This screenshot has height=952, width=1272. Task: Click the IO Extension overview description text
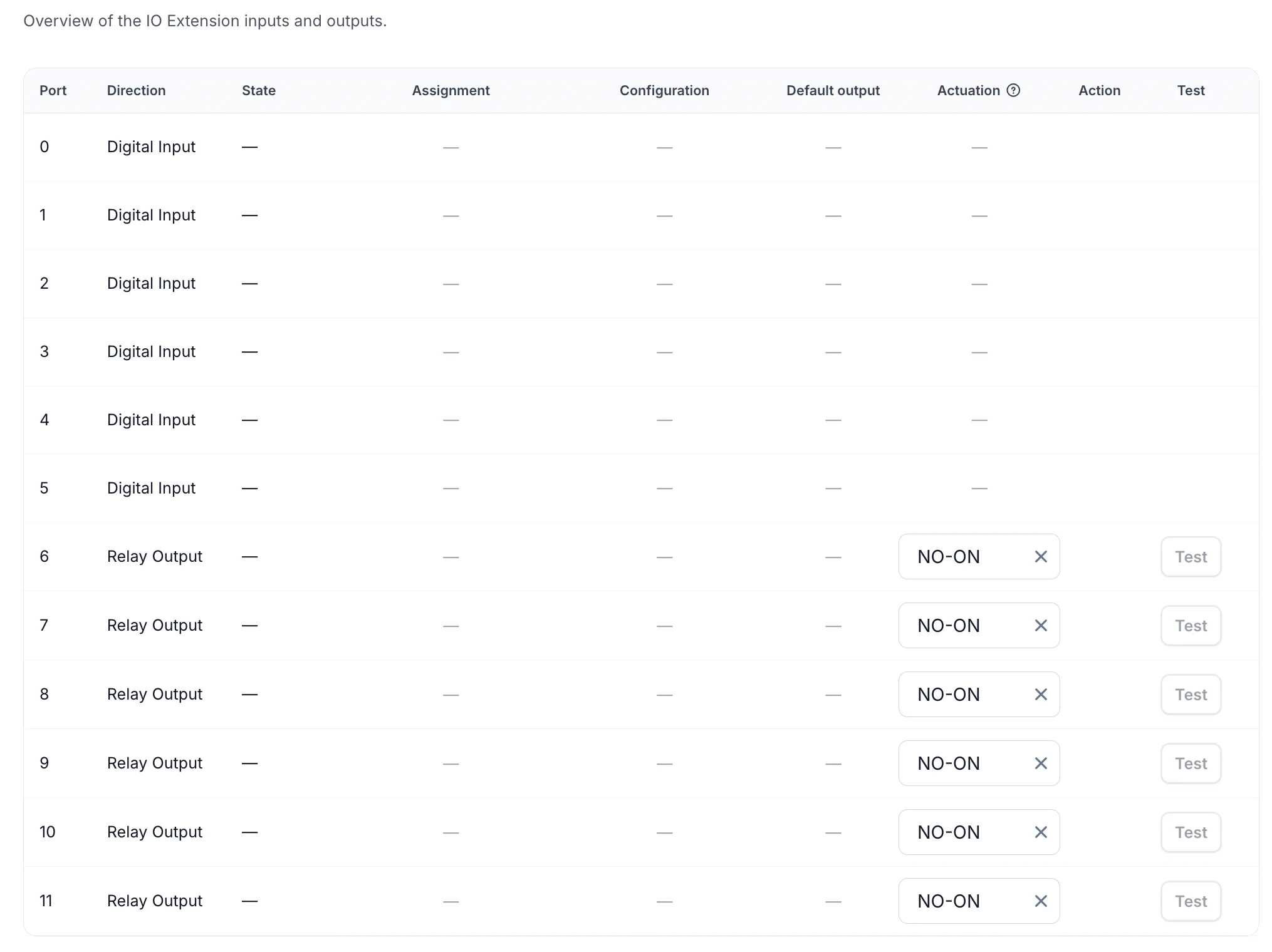coord(205,21)
